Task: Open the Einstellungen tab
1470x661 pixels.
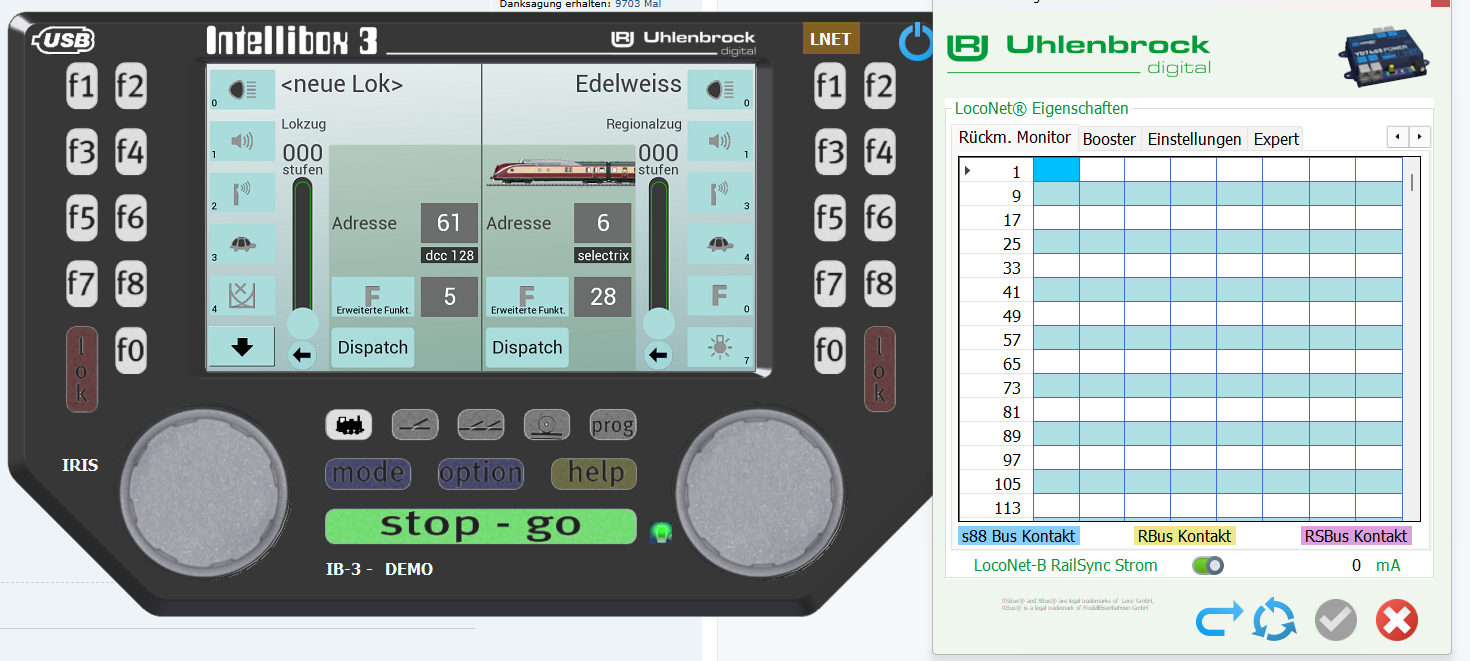Action: coord(1194,139)
